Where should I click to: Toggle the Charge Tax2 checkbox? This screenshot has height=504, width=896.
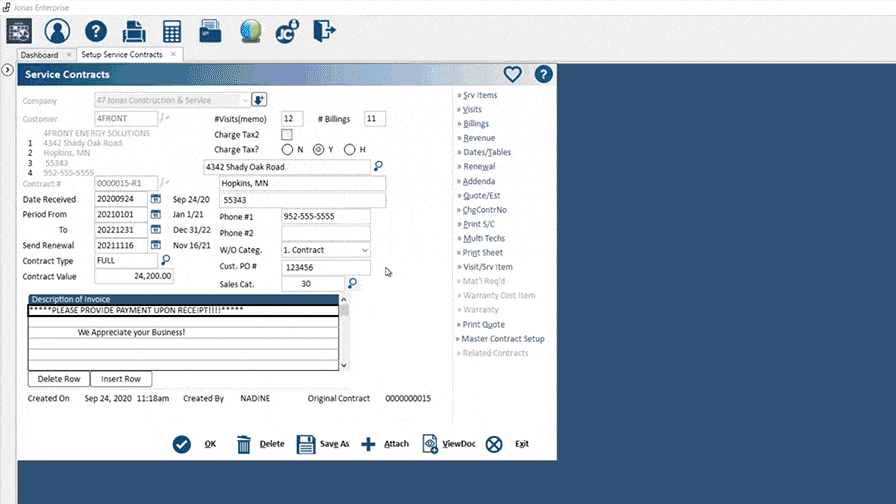tap(287, 134)
